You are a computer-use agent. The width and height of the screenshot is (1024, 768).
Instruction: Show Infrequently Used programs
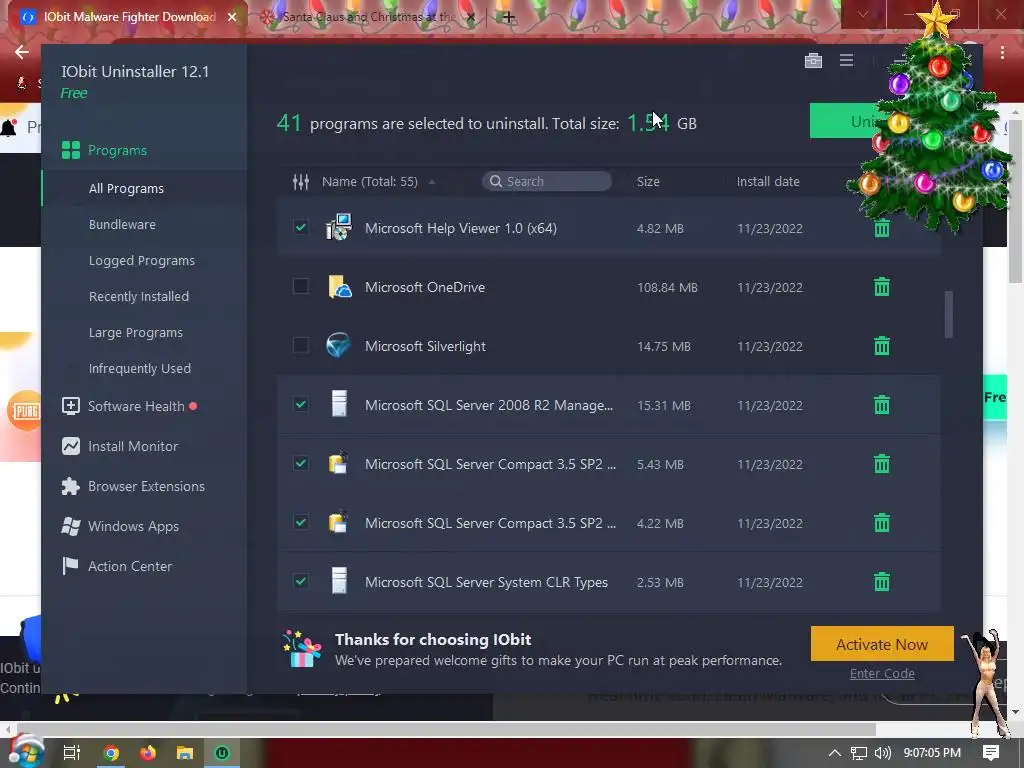pyautogui.click(x=140, y=368)
